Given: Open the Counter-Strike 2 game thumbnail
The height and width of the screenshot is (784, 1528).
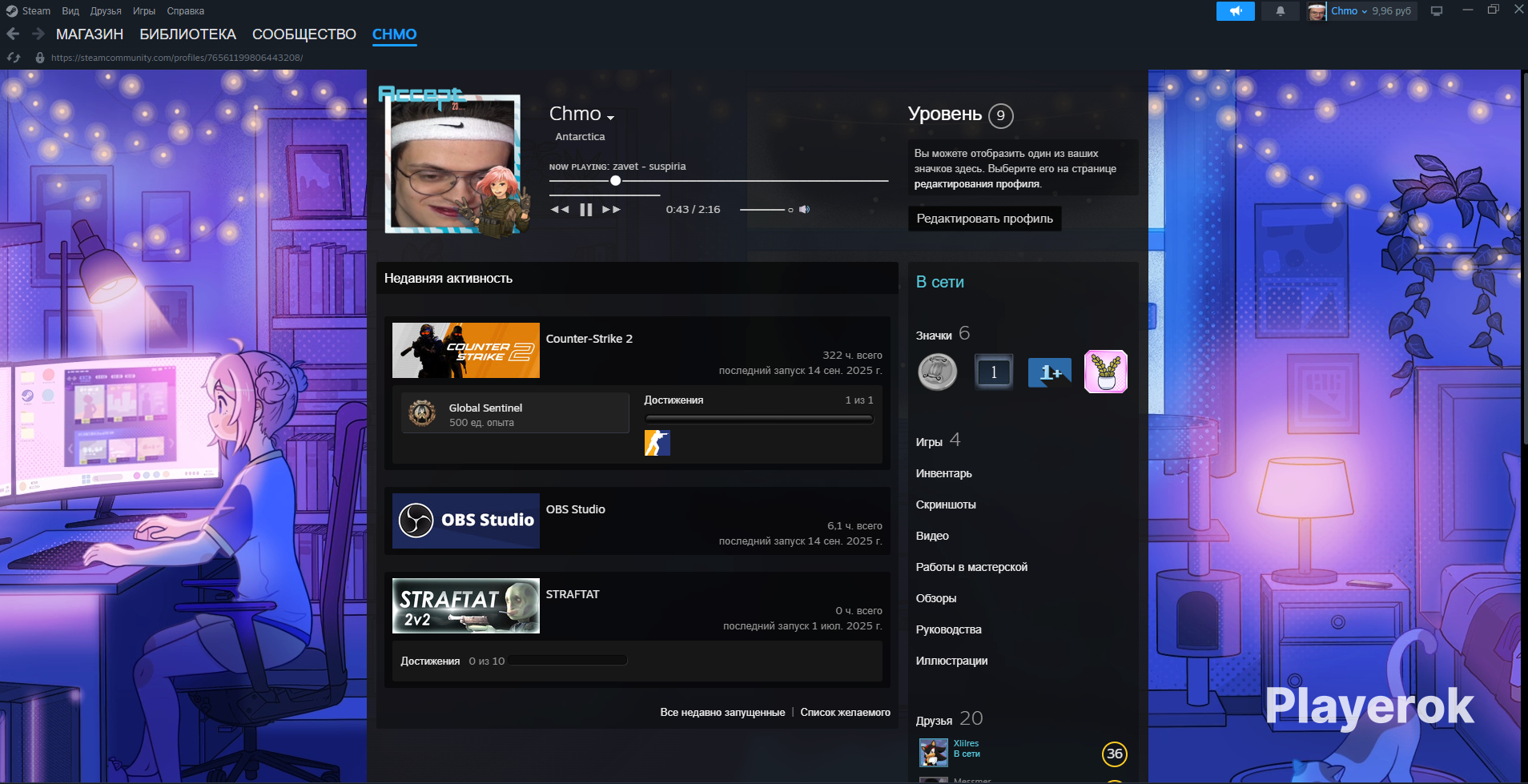Looking at the screenshot, I should click(x=466, y=351).
